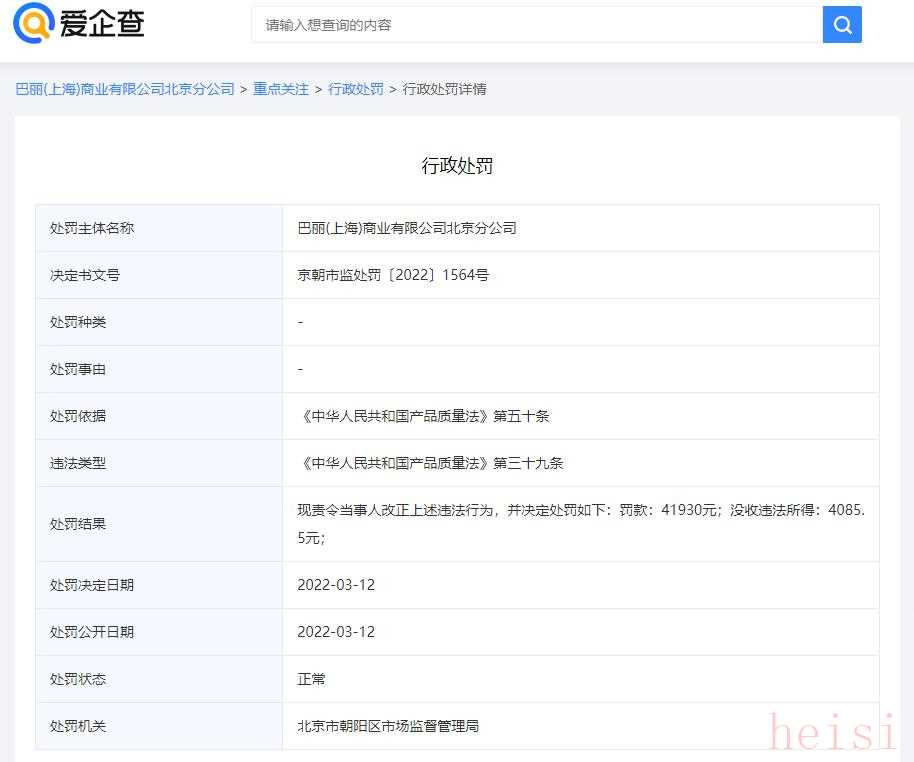Click the 处罚决定日期 value 2022-03-12
The height and width of the screenshot is (762, 914).
(x=336, y=585)
